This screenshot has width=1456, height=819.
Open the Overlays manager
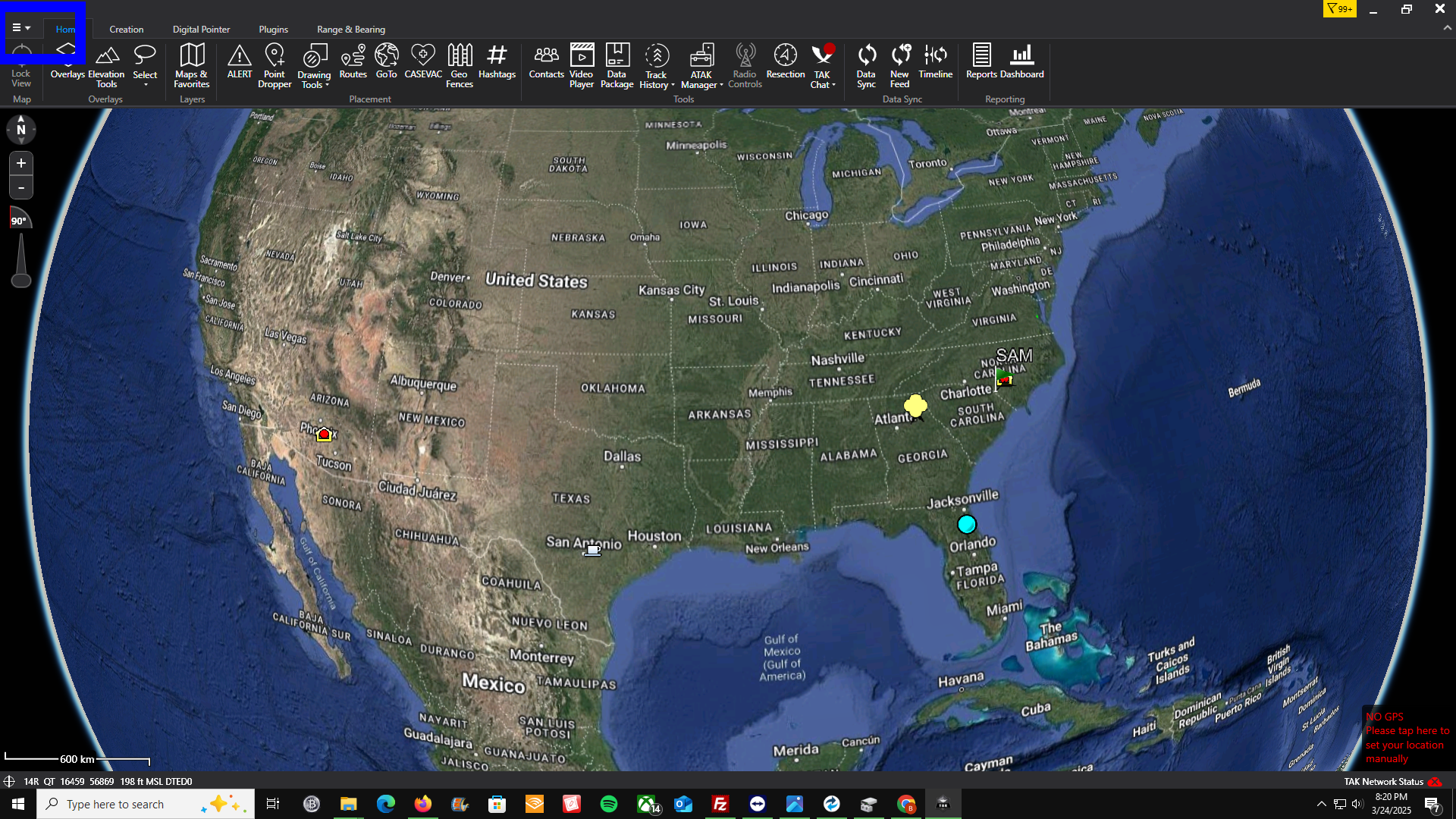pyautogui.click(x=67, y=62)
